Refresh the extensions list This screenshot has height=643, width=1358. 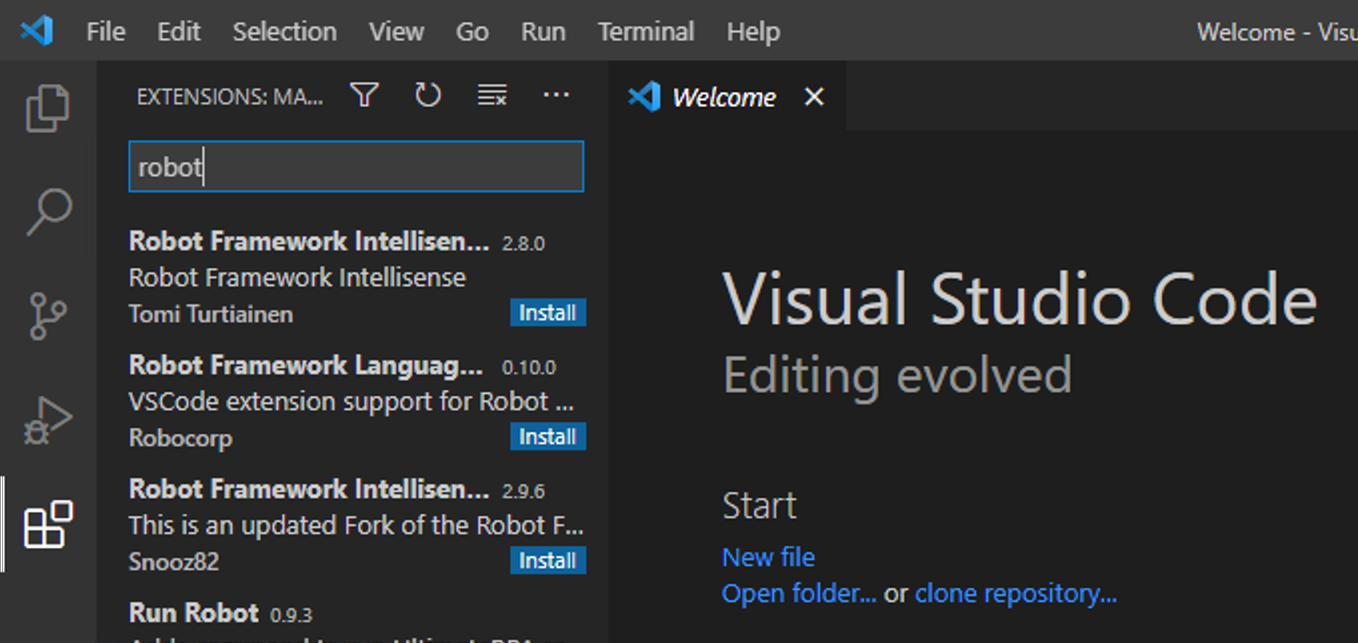(428, 95)
